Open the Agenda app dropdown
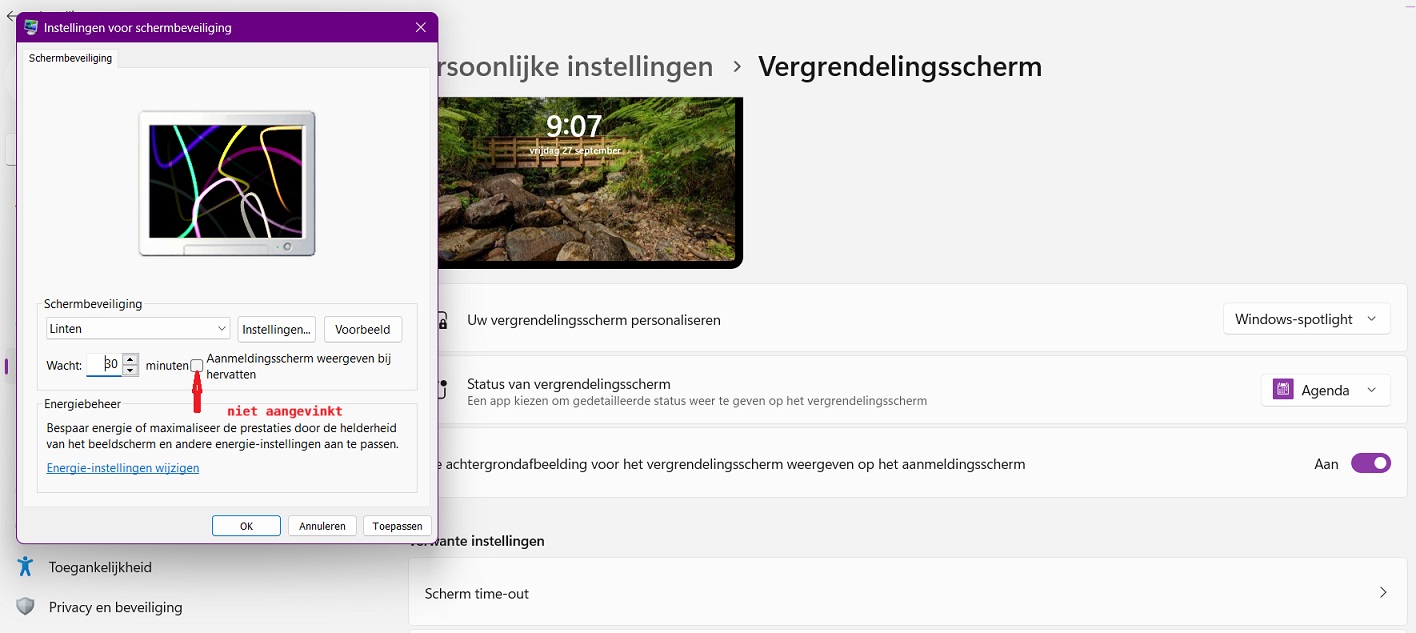Image resolution: width=1416 pixels, height=633 pixels. coord(1325,389)
